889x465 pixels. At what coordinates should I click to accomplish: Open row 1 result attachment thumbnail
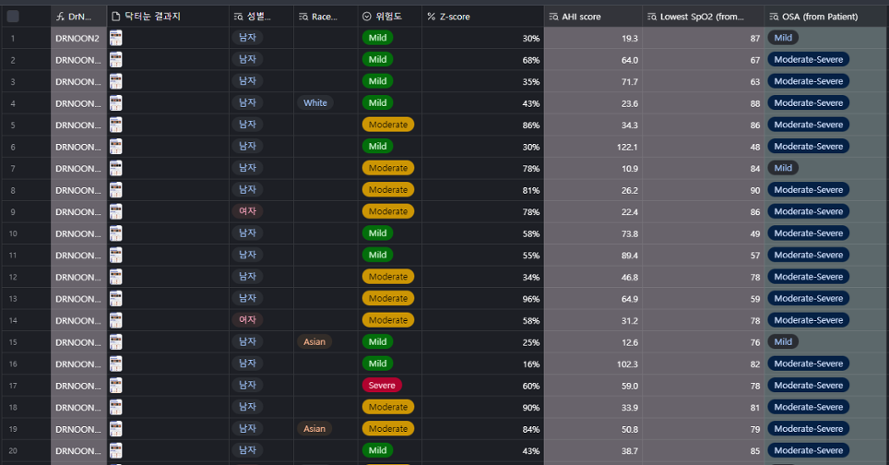[116, 38]
